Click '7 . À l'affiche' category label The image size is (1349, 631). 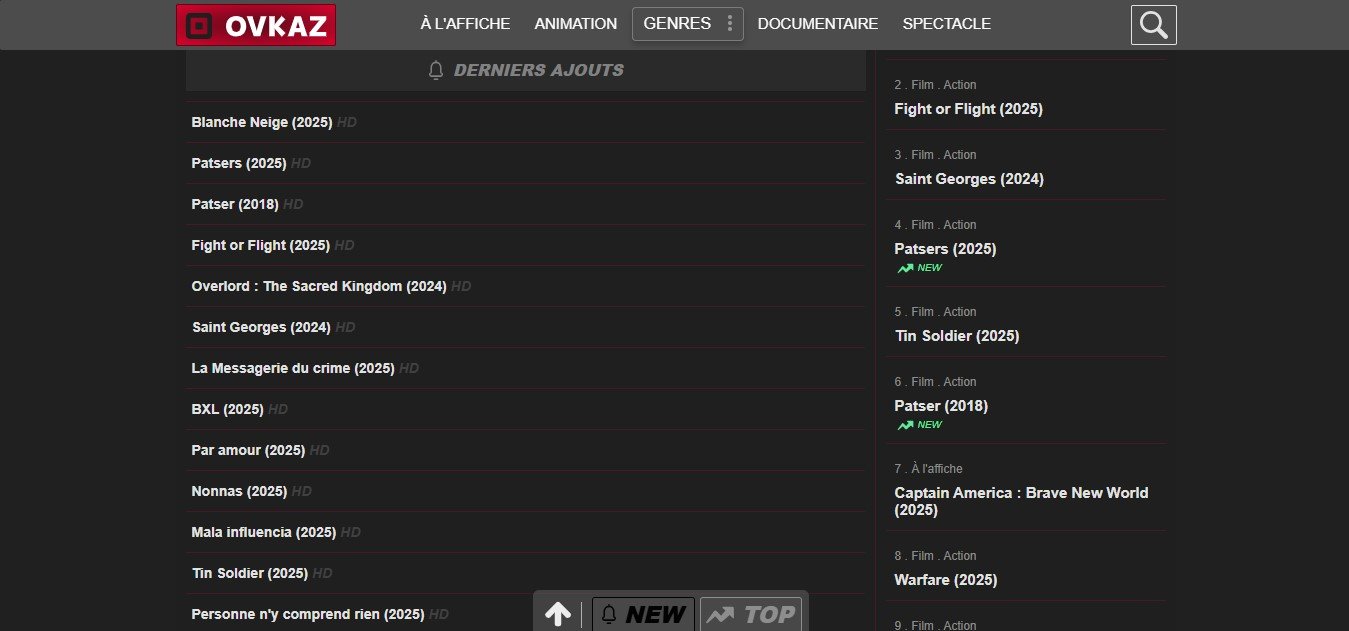[x=929, y=469]
